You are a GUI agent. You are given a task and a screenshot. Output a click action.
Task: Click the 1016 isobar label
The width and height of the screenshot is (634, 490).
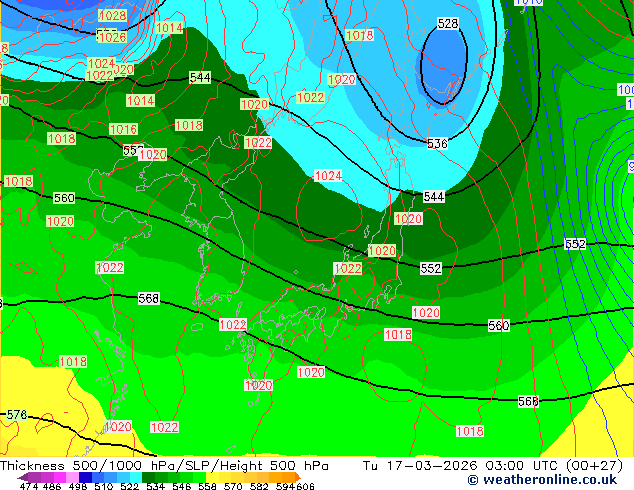click(x=124, y=129)
